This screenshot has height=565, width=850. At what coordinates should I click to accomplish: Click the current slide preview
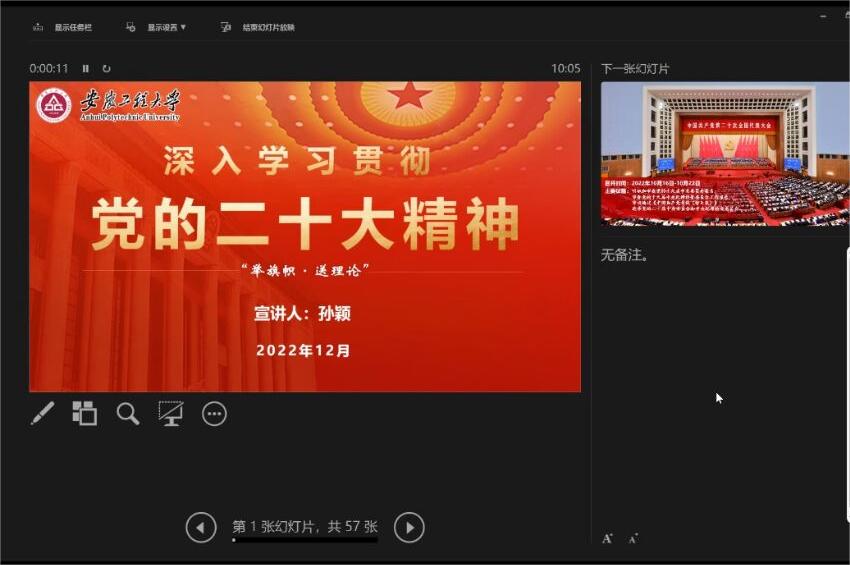pos(305,236)
